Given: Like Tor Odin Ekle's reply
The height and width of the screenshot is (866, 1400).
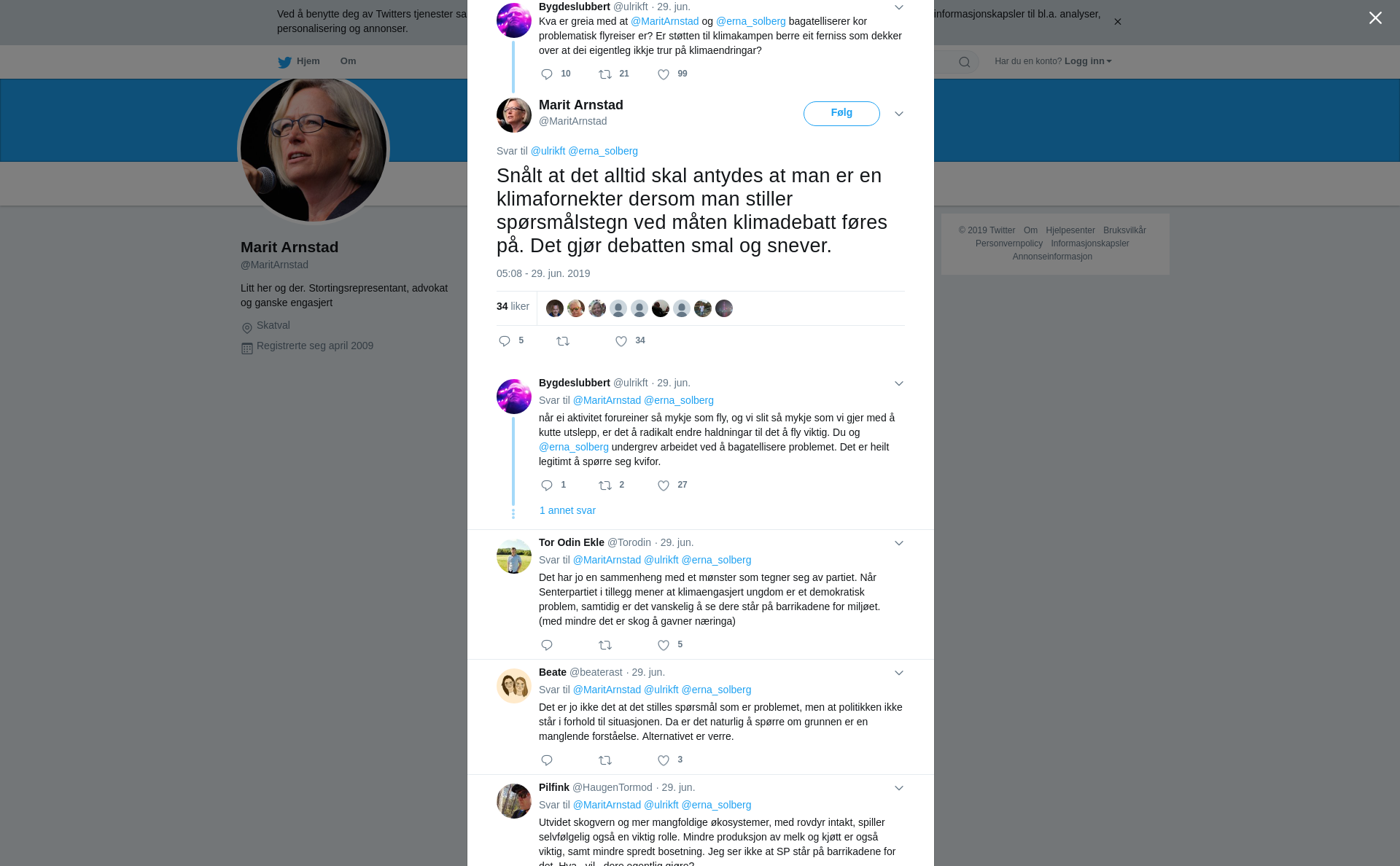Looking at the screenshot, I should click(x=664, y=645).
